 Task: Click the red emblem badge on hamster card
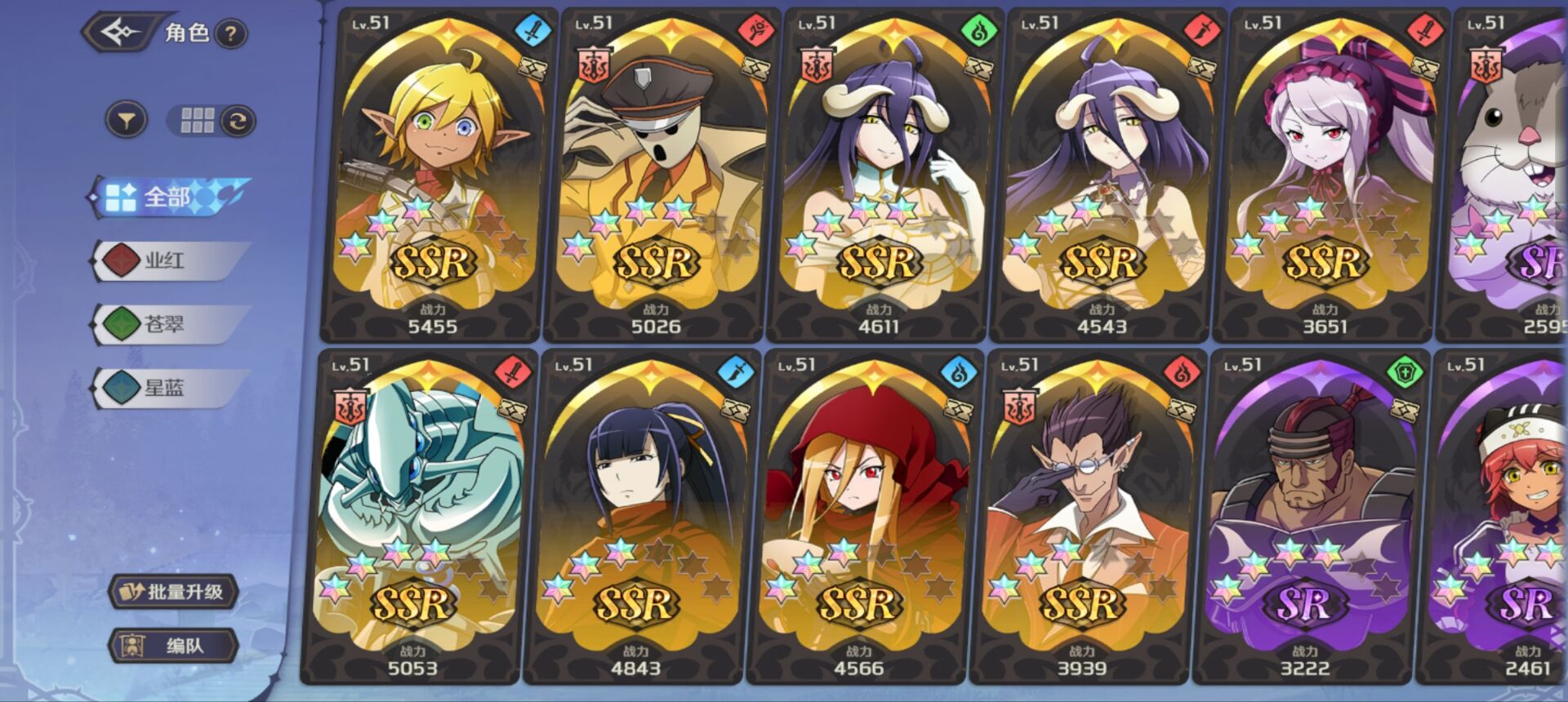pyautogui.click(x=1486, y=65)
